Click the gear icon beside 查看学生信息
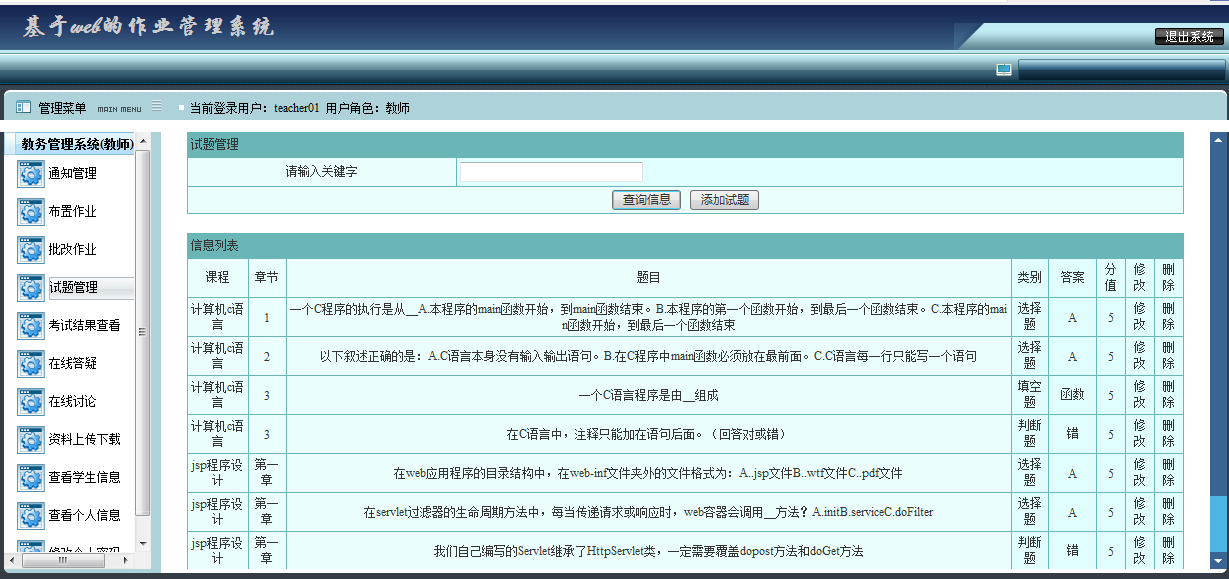This screenshot has height=579, width=1229. pos(31,477)
